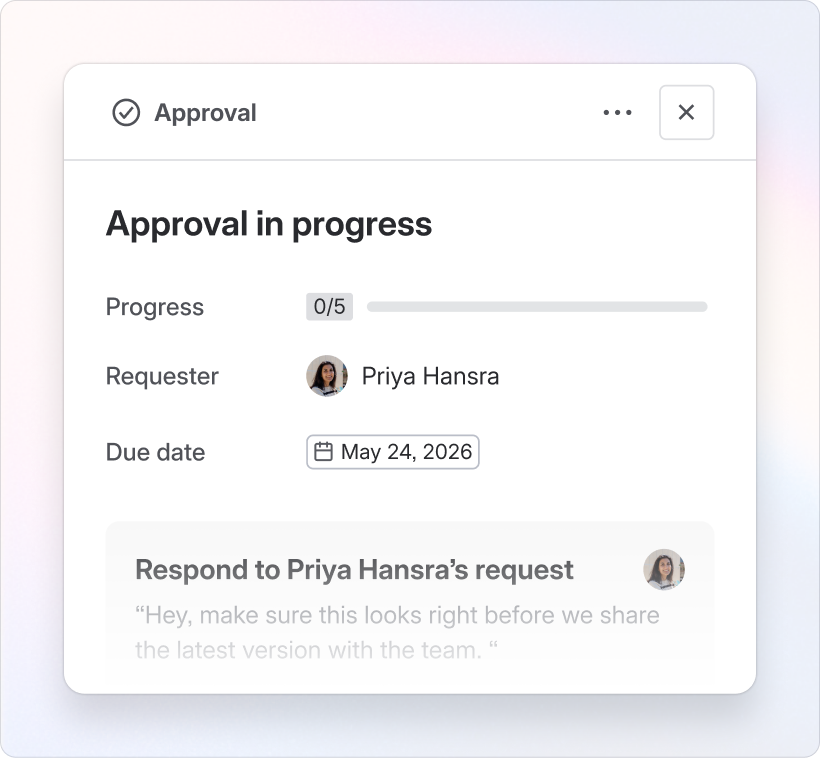This screenshot has width=820, height=758.
Task: Click the Due date field label
Action: (x=155, y=452)
